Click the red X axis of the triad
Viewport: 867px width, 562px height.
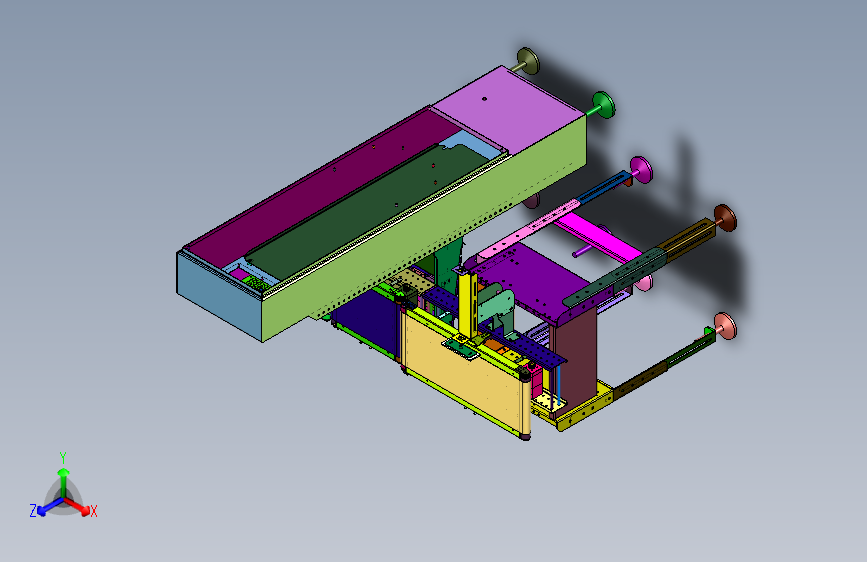click(77, 506)
